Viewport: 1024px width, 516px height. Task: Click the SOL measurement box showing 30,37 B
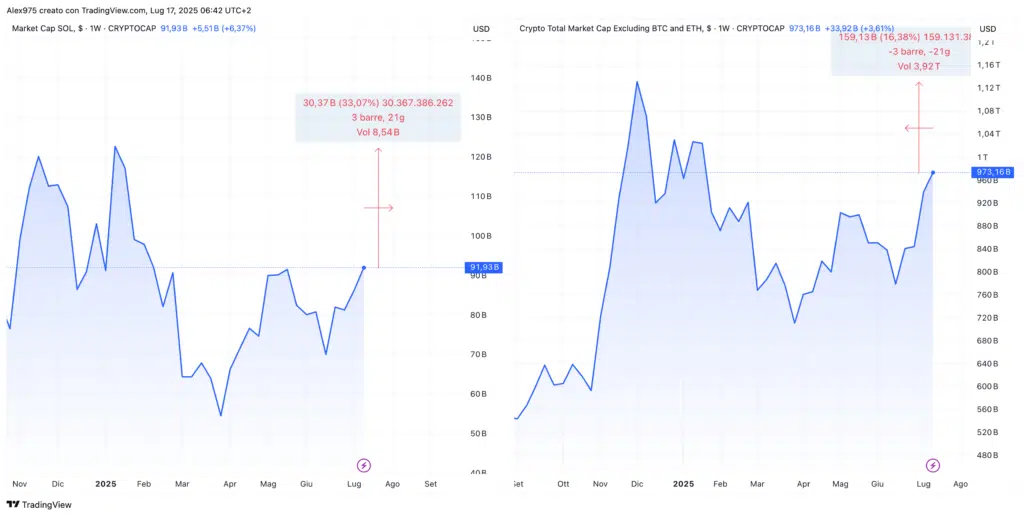(x=378, y=116)
